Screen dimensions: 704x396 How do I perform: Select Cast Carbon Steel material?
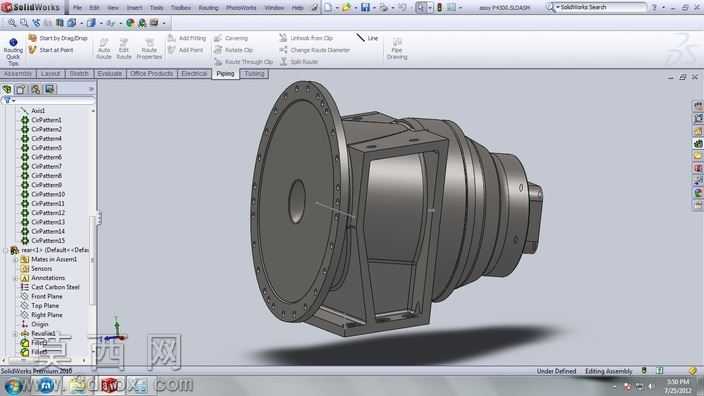pyautogui.click(x=55, y=287)
